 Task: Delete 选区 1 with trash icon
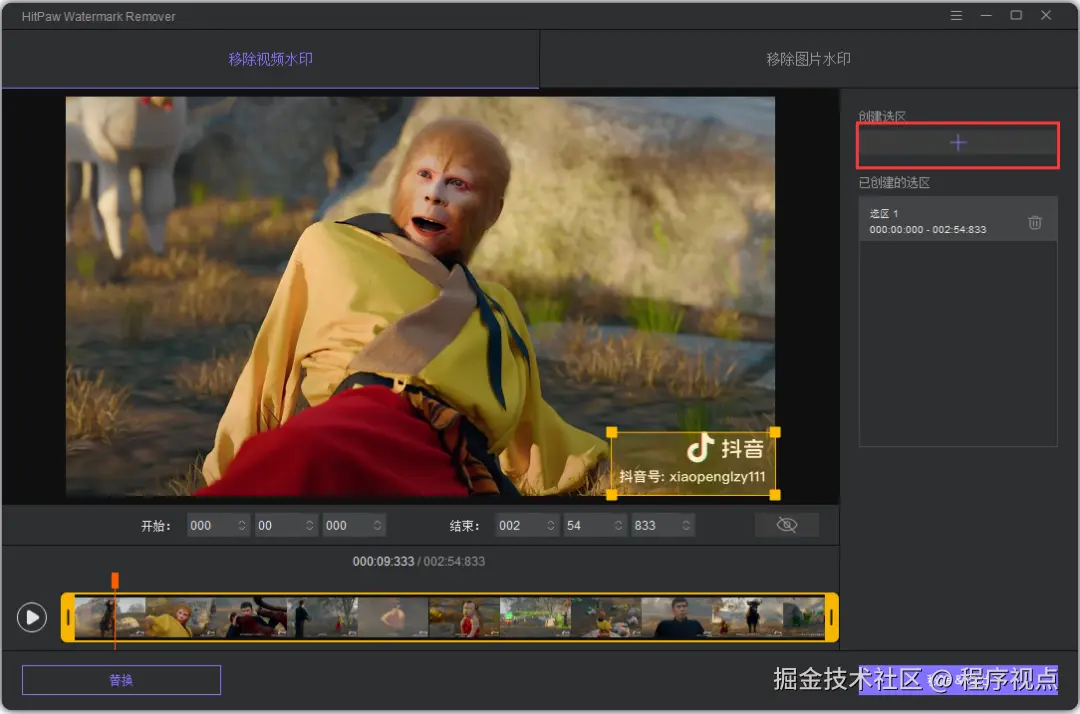click(1035, 222)
